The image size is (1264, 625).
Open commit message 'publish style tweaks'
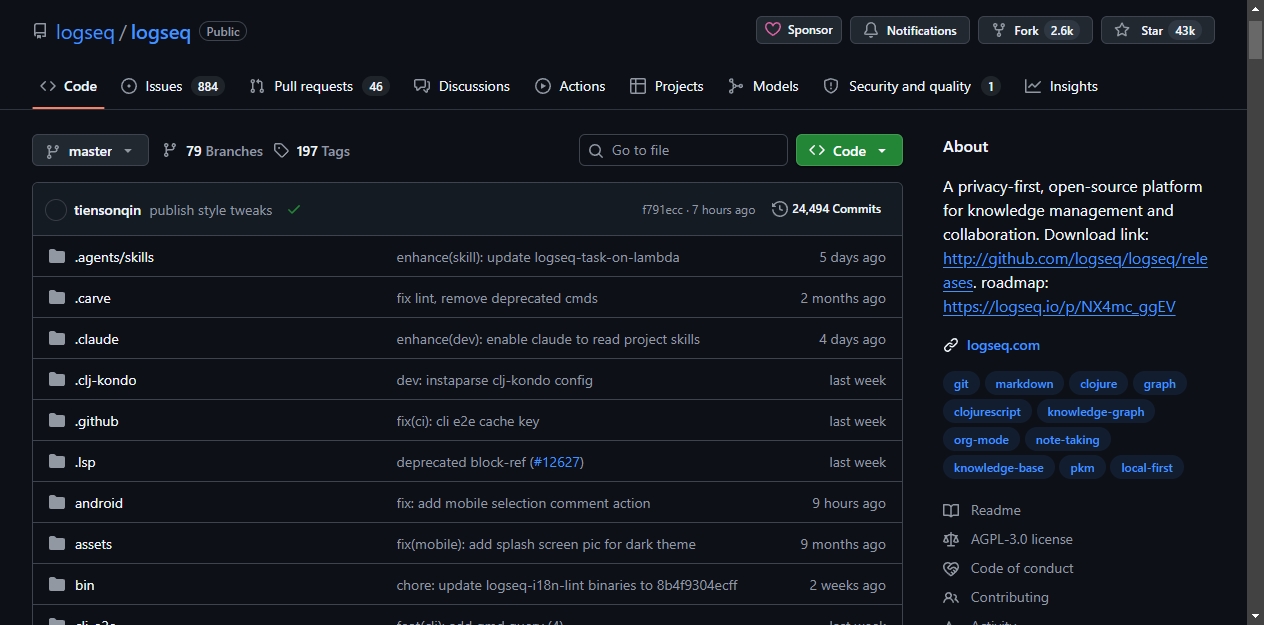(211, 210)
